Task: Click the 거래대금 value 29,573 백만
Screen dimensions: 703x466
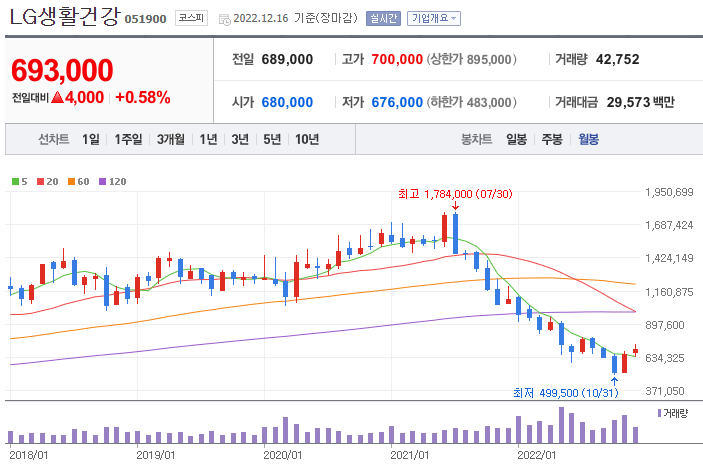Action: 641,102
